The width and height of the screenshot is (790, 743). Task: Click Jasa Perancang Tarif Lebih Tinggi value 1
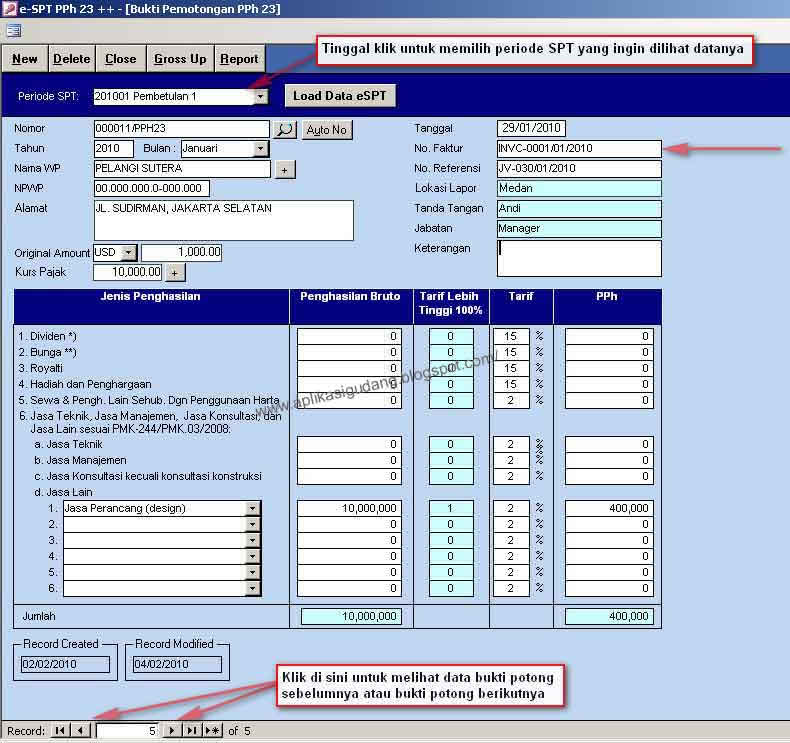pos(451,508)
